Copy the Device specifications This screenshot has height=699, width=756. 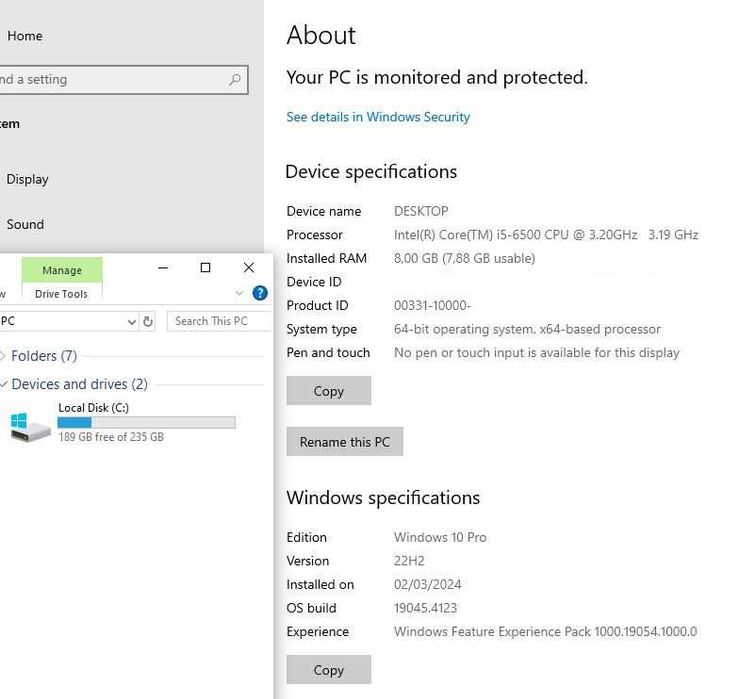tap(328, 391)
